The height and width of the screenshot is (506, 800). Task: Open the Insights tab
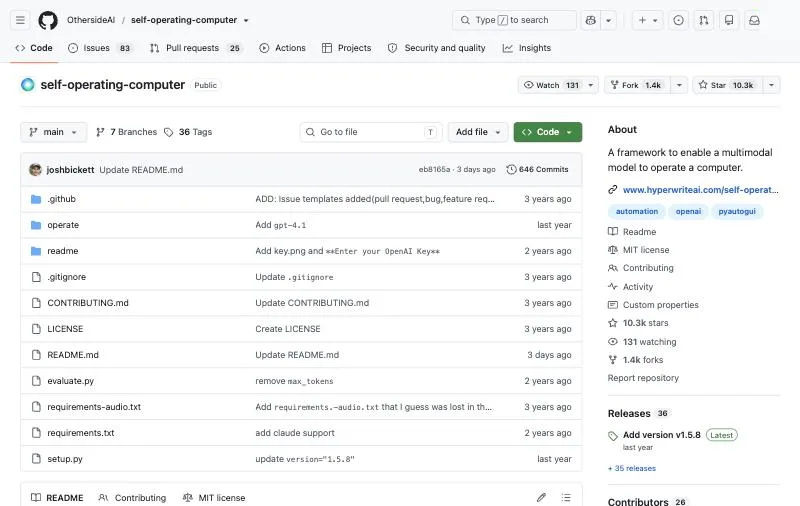(527, 48)
